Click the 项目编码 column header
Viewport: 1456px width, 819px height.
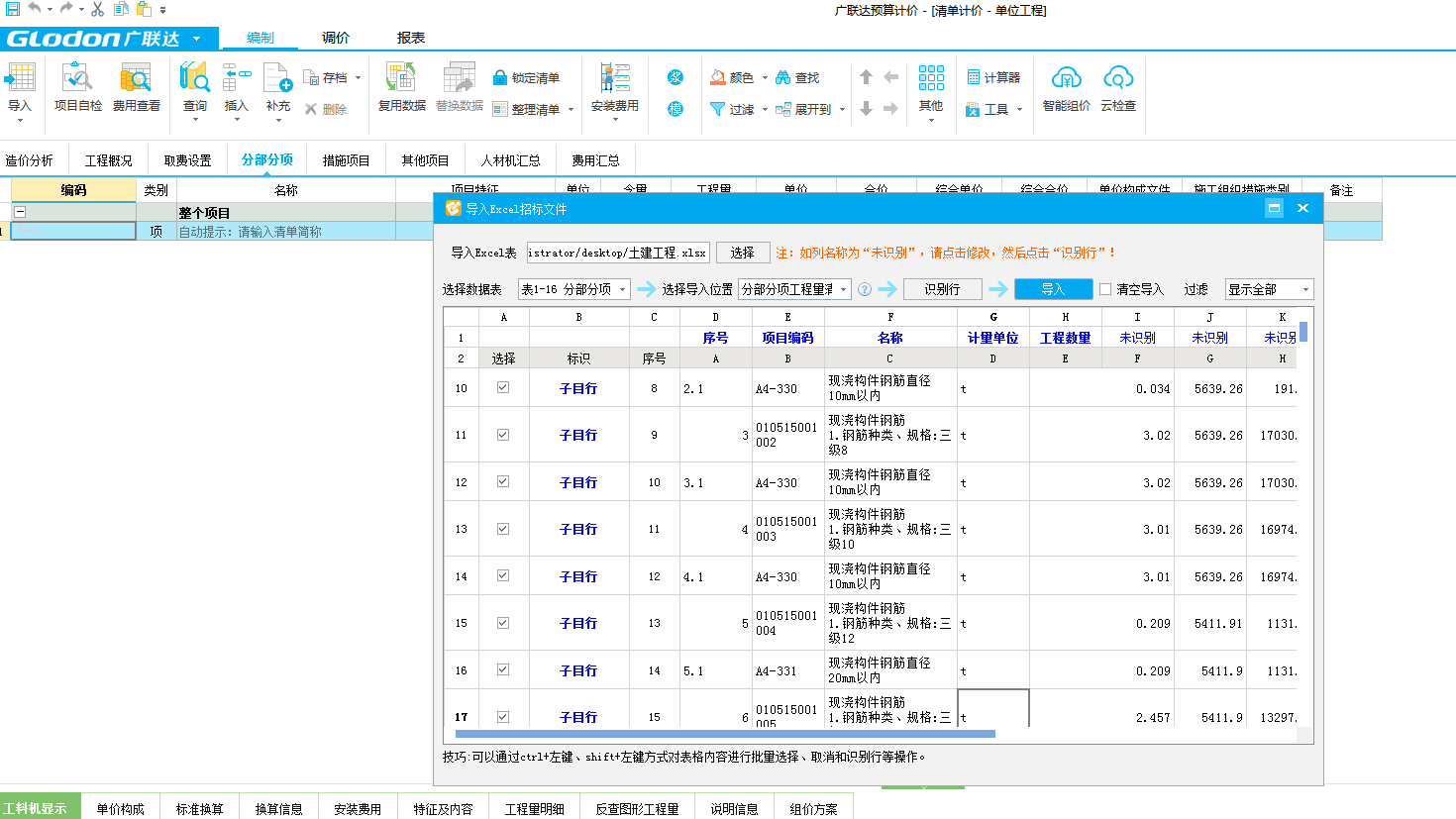pos(787,338)
